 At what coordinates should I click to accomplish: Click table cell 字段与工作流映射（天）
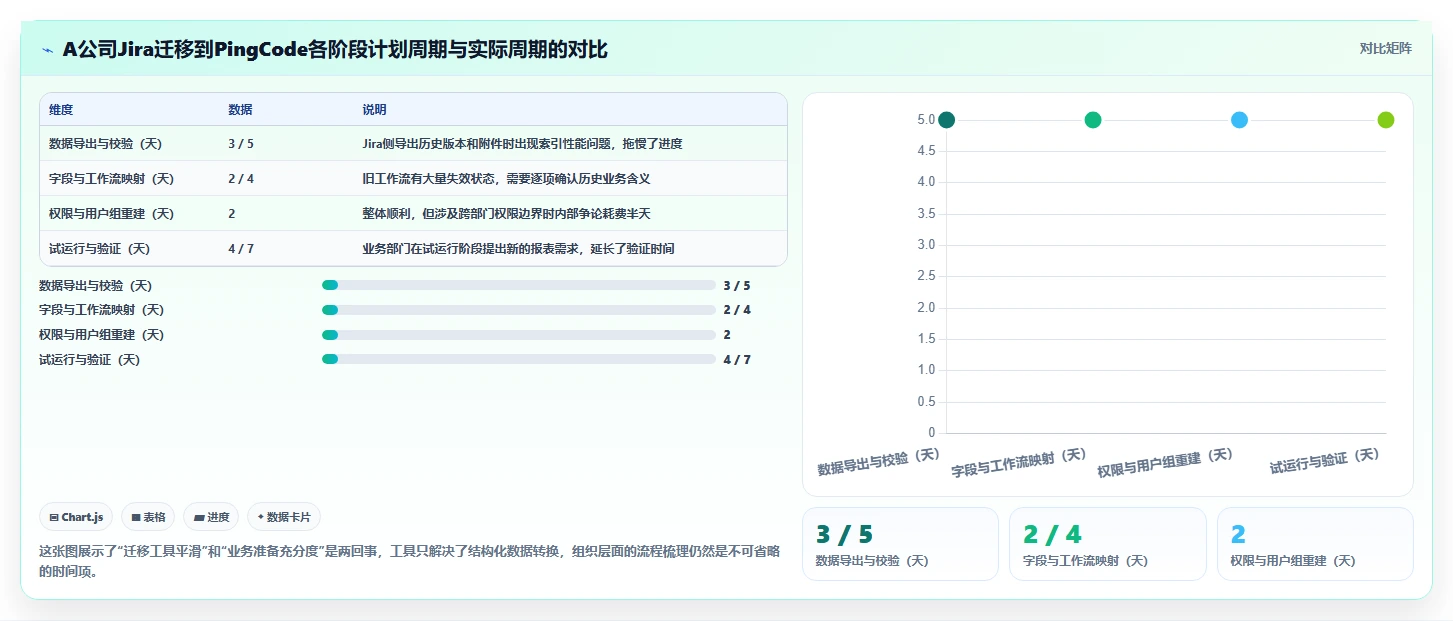(x=112, y=179)
